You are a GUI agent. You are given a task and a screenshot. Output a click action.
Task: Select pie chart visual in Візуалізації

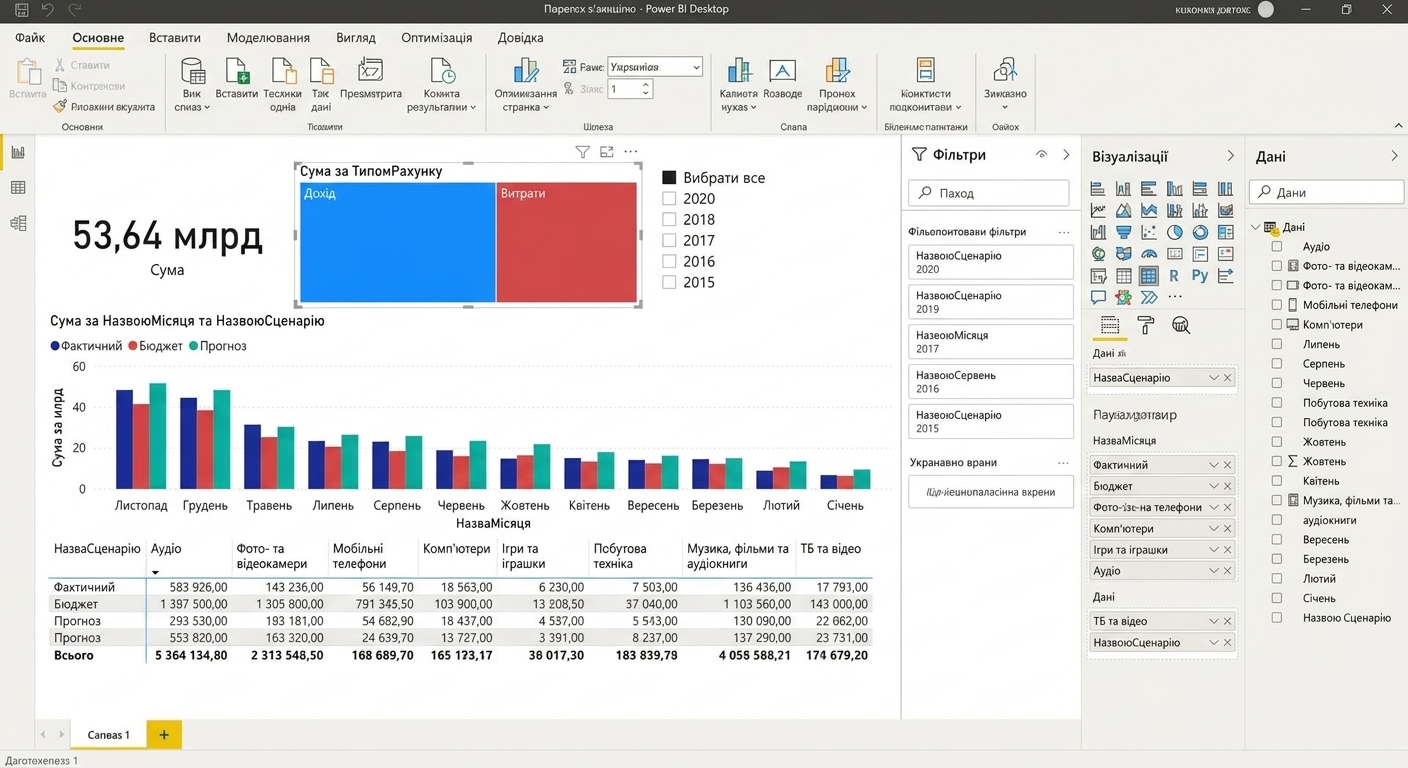(1175, 232)
